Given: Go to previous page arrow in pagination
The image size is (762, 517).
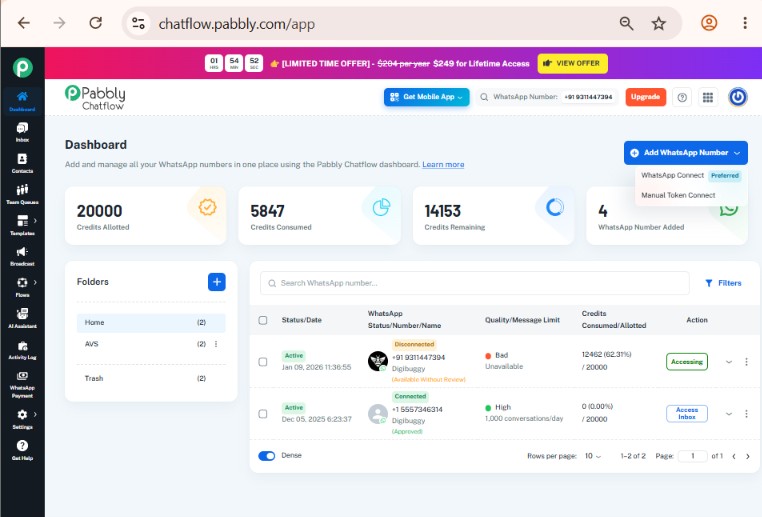Looking at the screenshot, I should point(734,456).
